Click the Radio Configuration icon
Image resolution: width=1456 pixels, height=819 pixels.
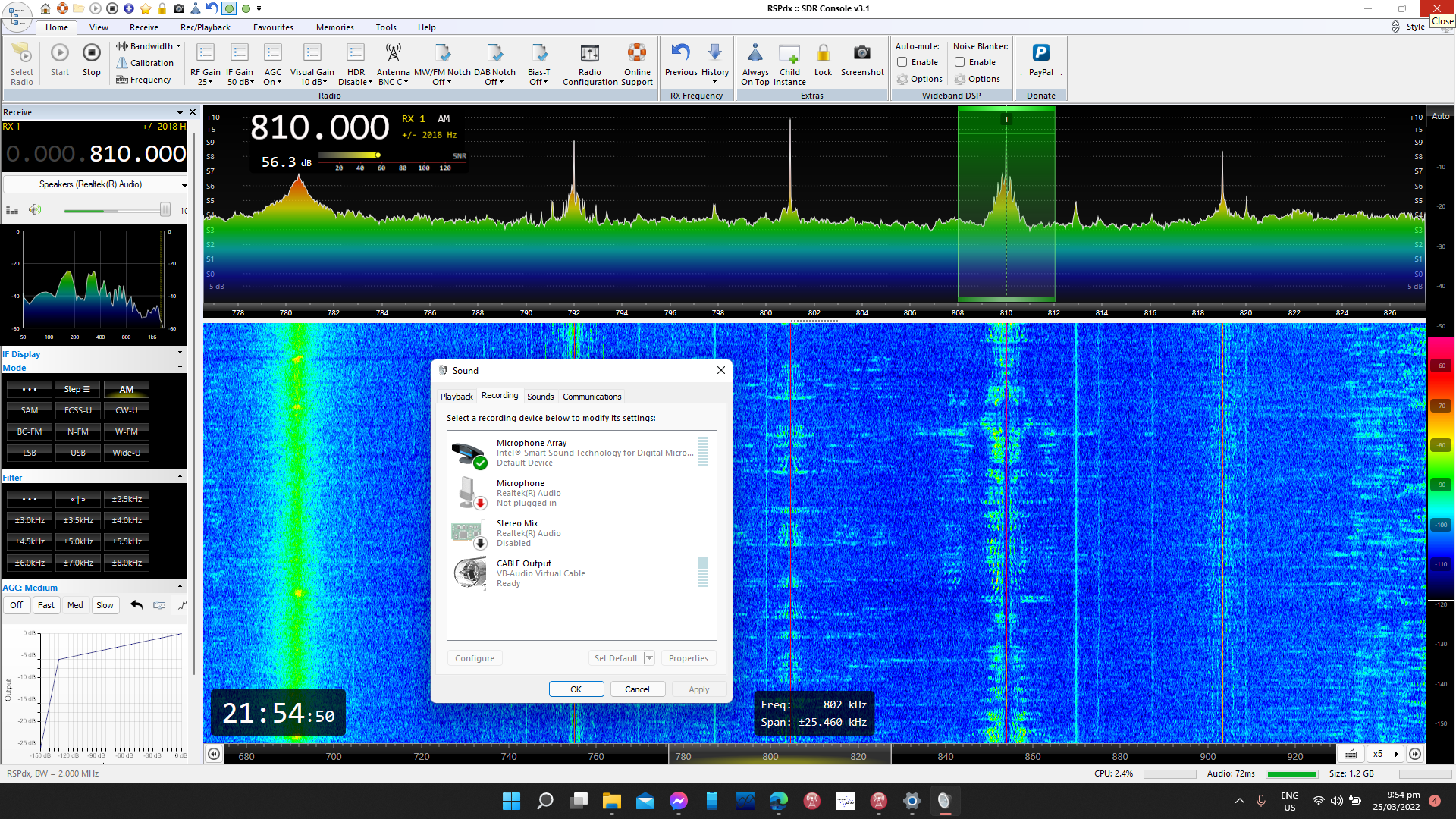pos(589,53)
